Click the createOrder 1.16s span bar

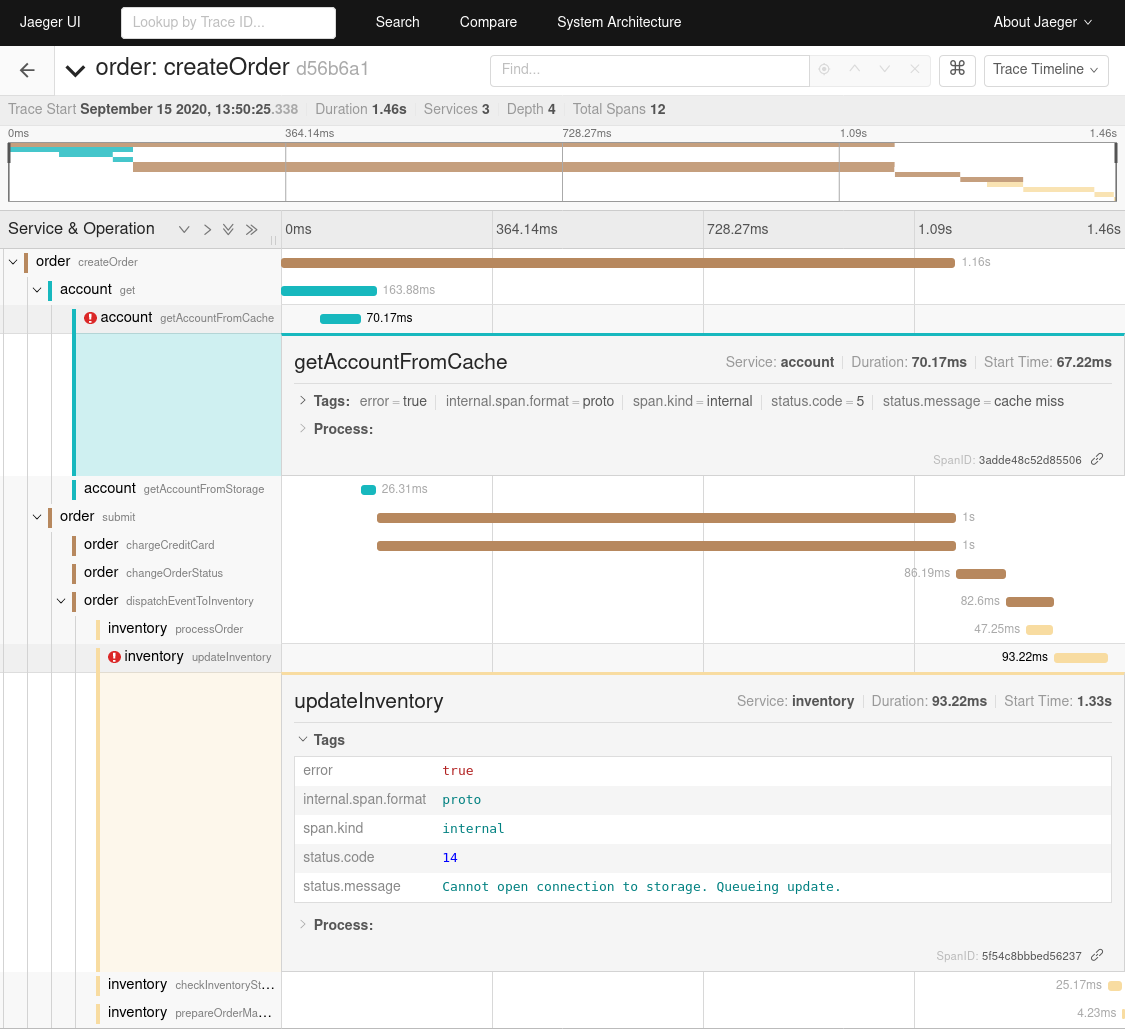tap(618, 263)
